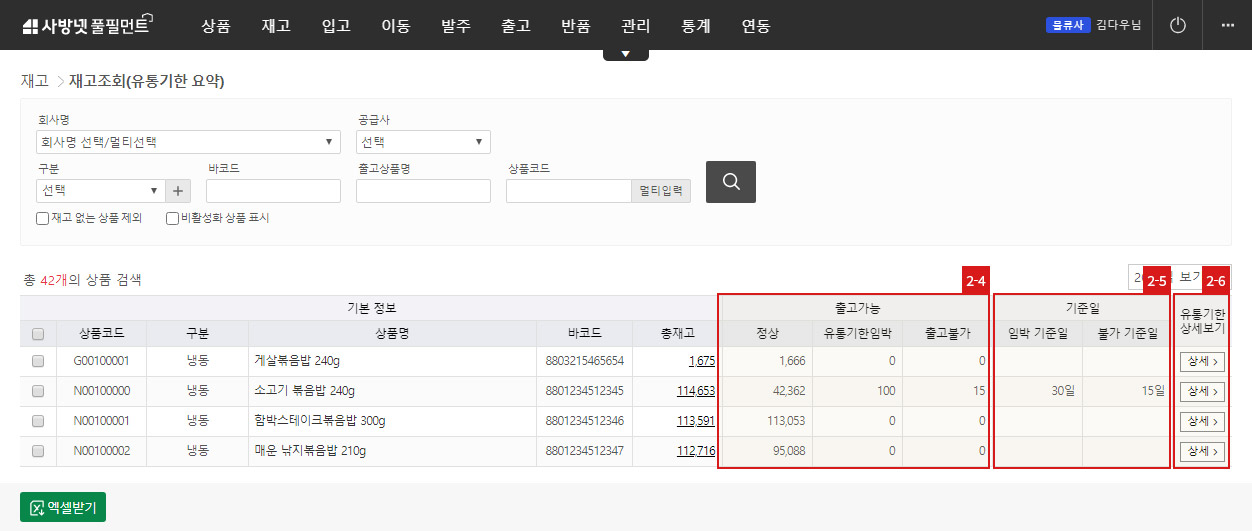This screenshot has width=1252, height=531.
Task: Check the row checkbox for N00100000
Action: (38, 391)
